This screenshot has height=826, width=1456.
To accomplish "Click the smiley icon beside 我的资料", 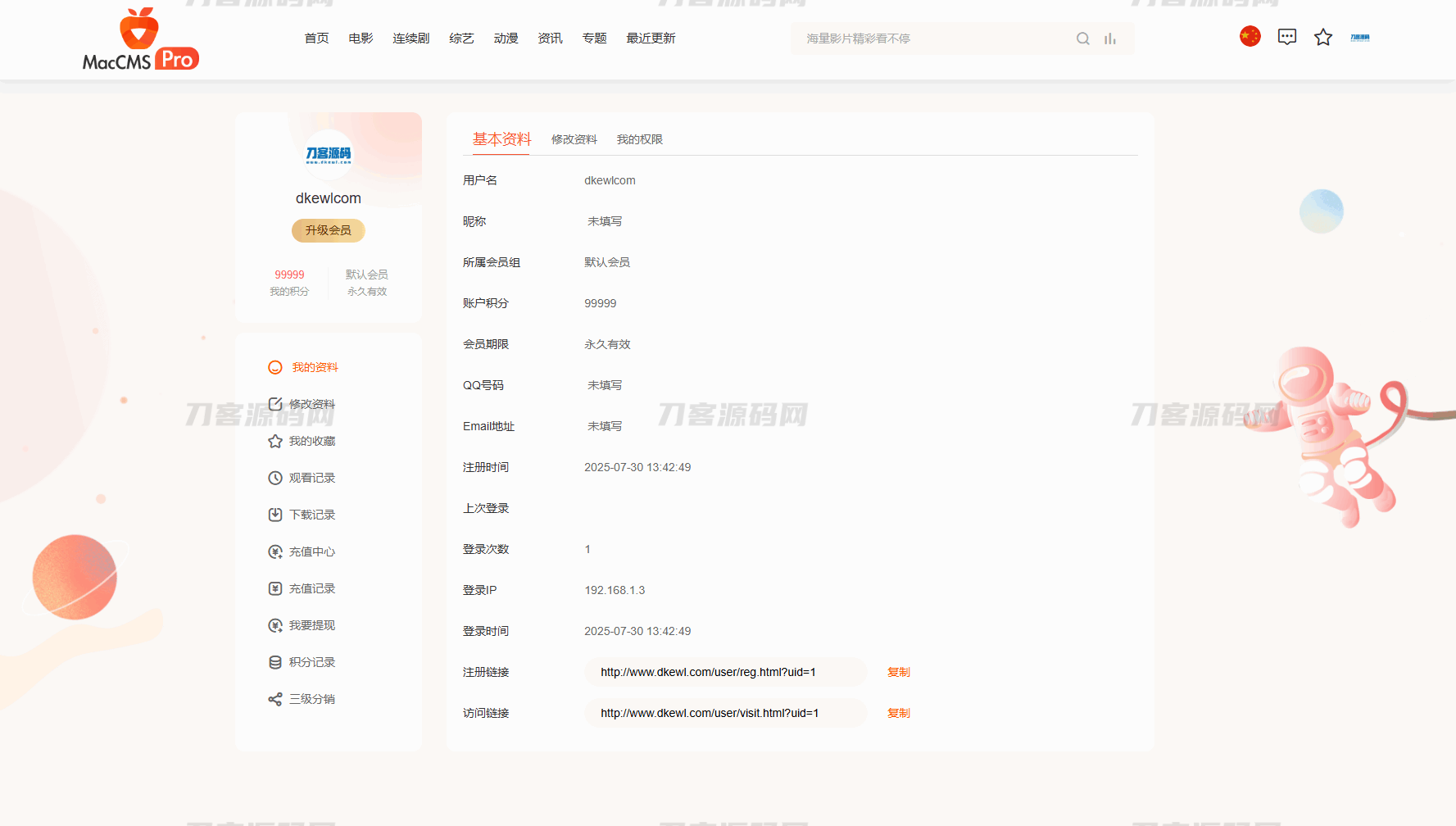I will tap(274, 367).
